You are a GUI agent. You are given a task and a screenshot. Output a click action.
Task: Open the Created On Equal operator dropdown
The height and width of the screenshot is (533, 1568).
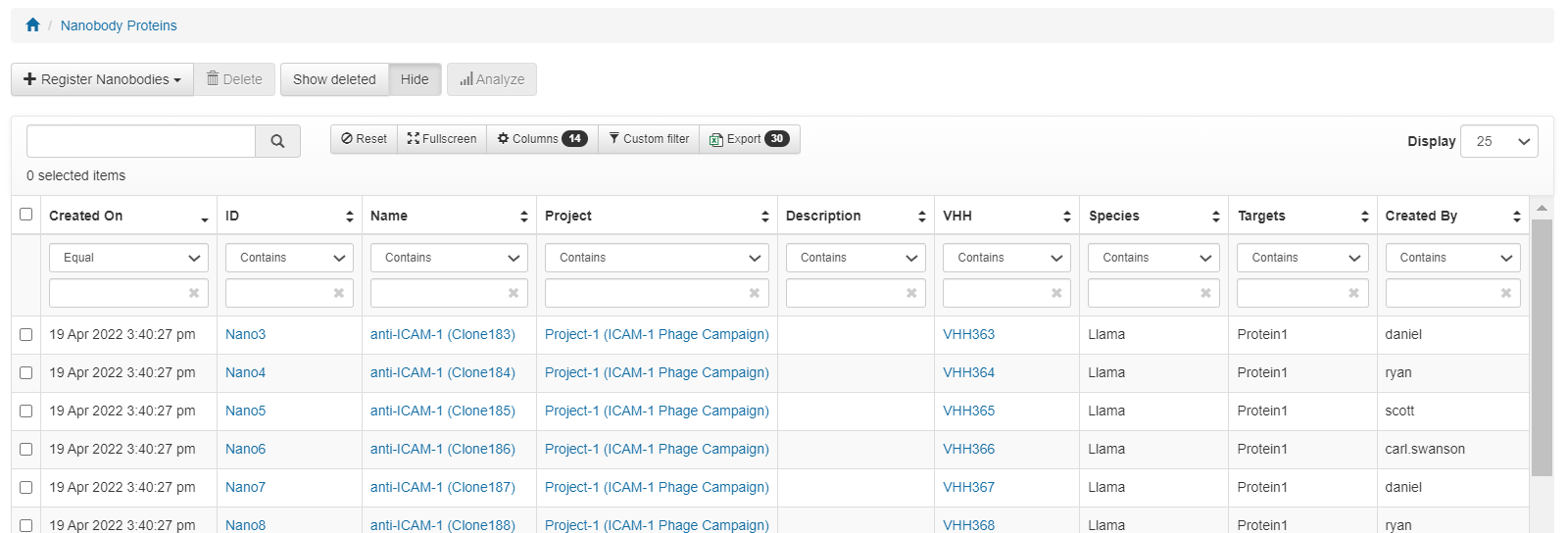[x=129, y=258]
